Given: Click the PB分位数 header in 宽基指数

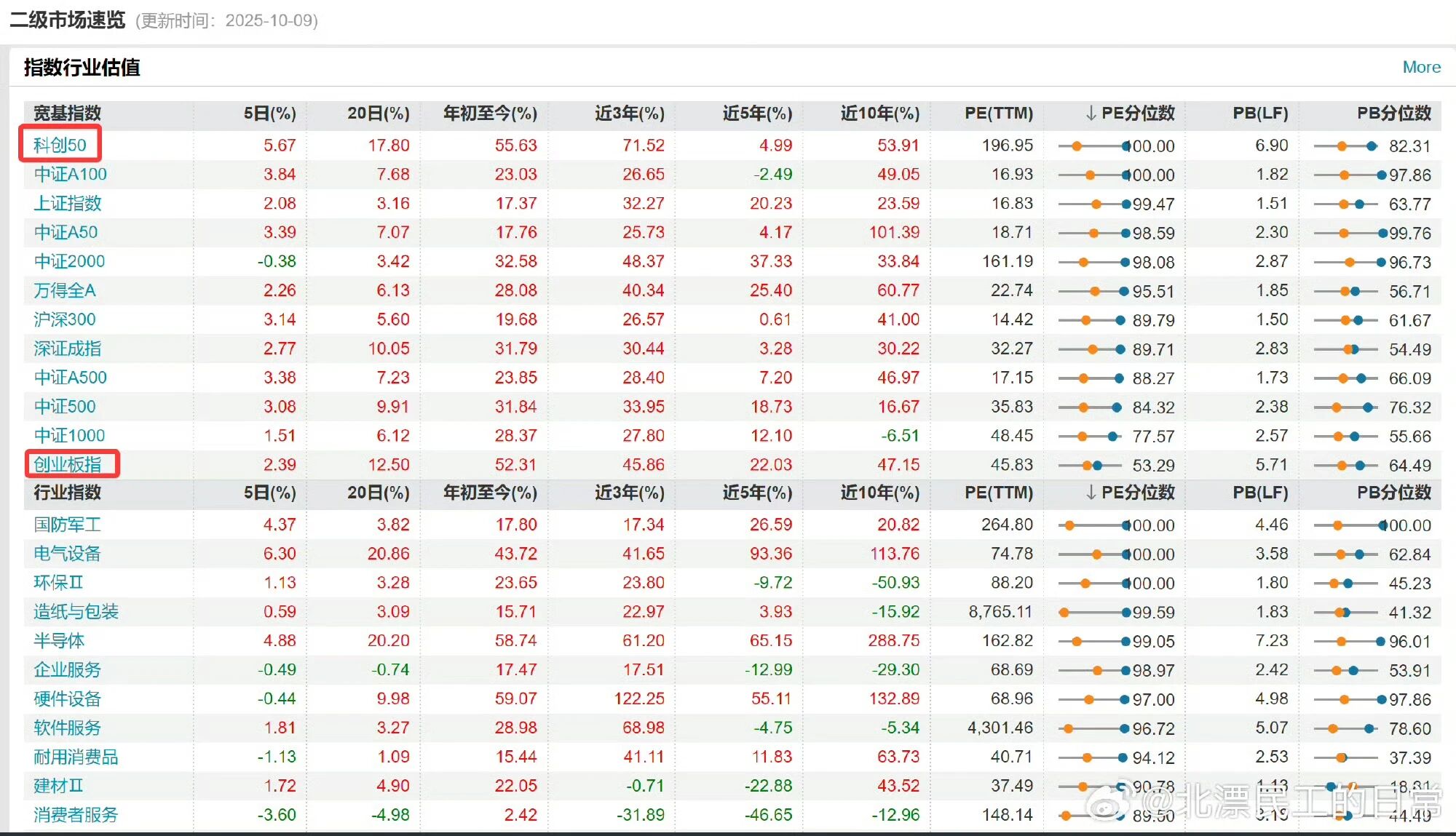Looking at the screenshot, I should (x=1393, y=113).
